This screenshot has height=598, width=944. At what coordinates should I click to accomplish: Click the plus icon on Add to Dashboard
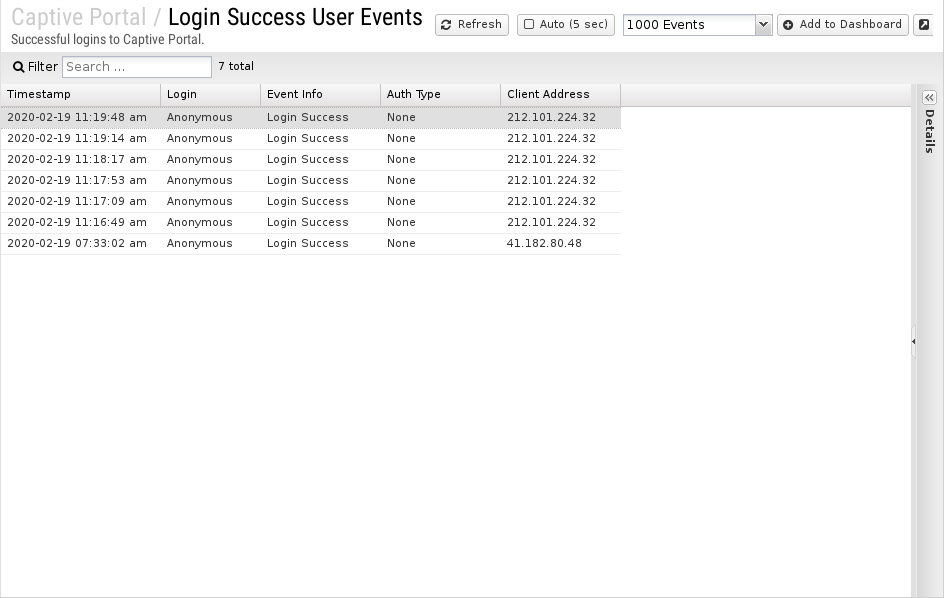coord(789,25)
